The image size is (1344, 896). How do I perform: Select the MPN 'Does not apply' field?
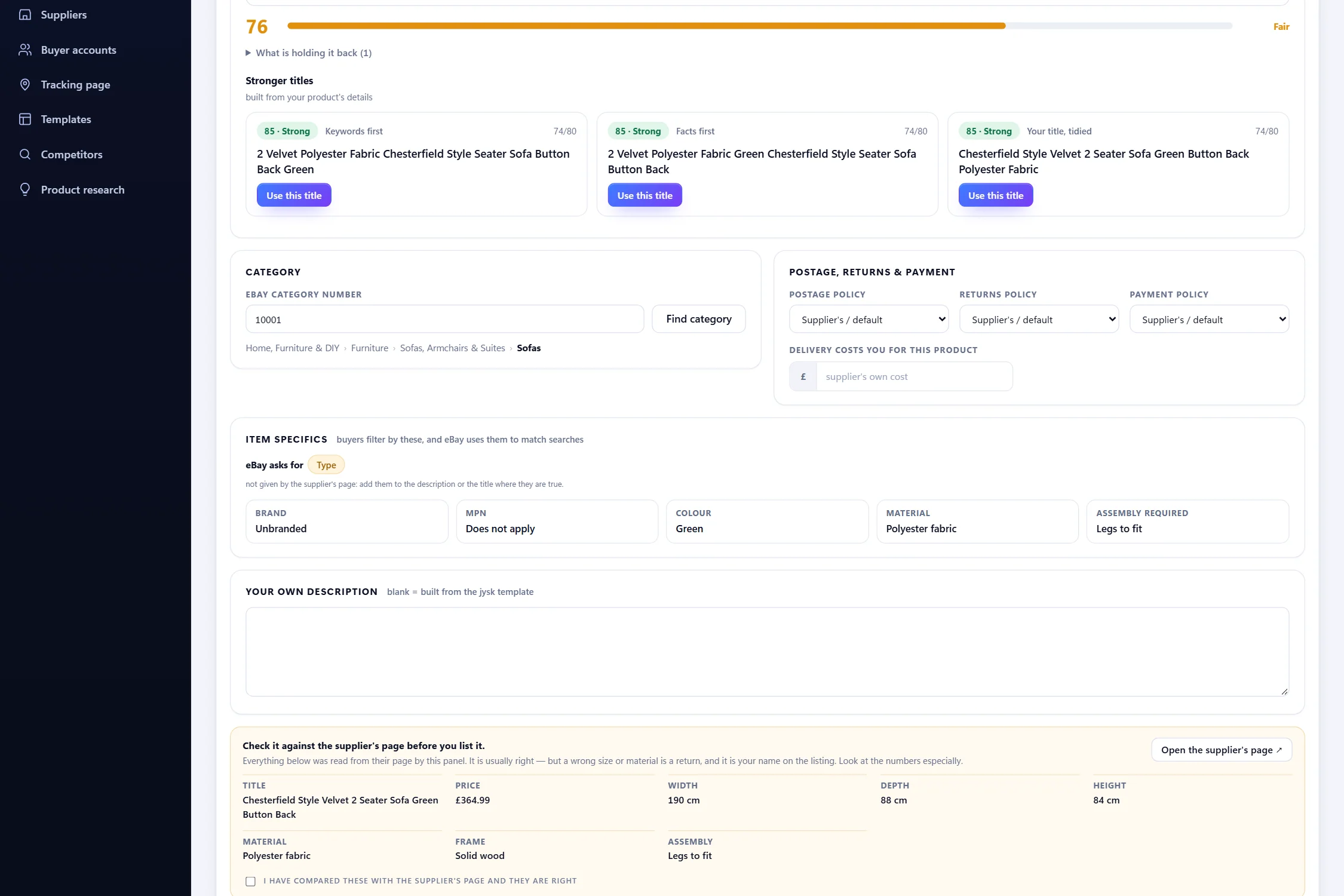557,521
